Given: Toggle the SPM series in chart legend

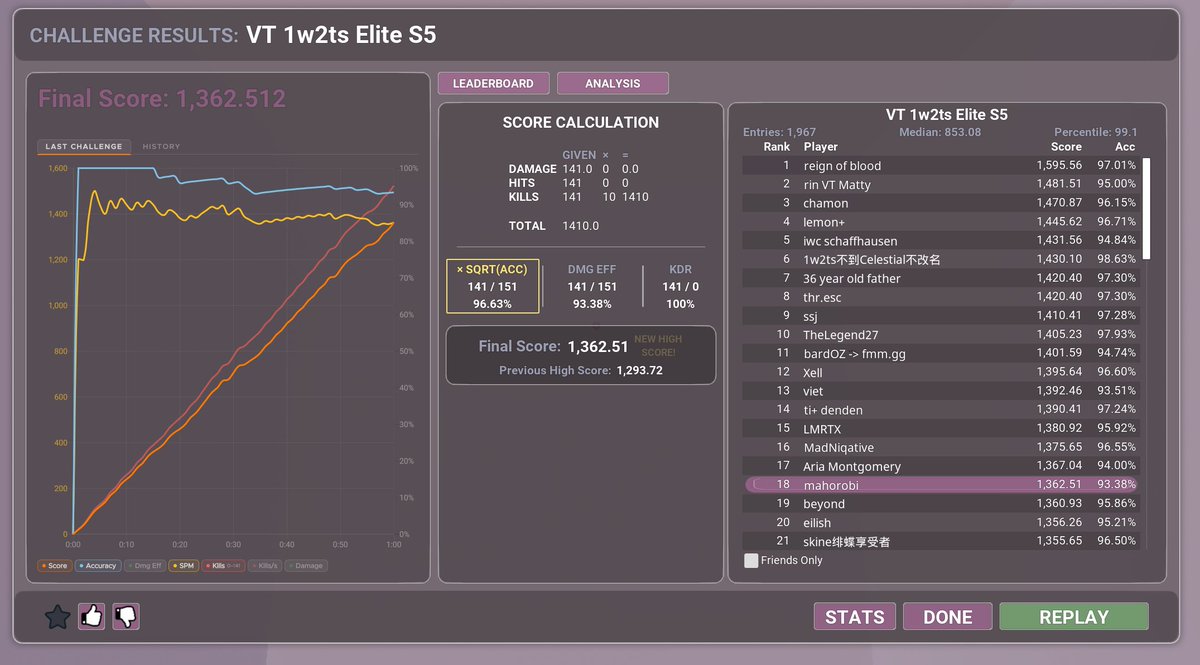Looking at the screenshot, I should click(x=183, y=566).
